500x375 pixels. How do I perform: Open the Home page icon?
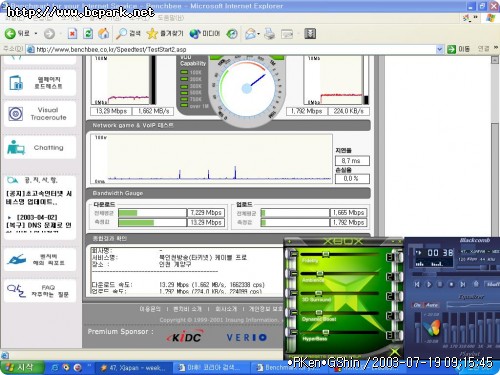click(104, 33)
